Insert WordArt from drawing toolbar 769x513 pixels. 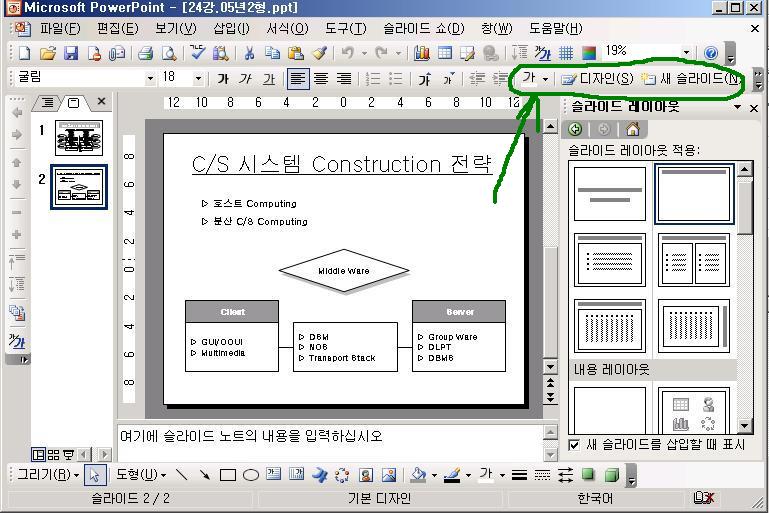(x=320, y=475)
